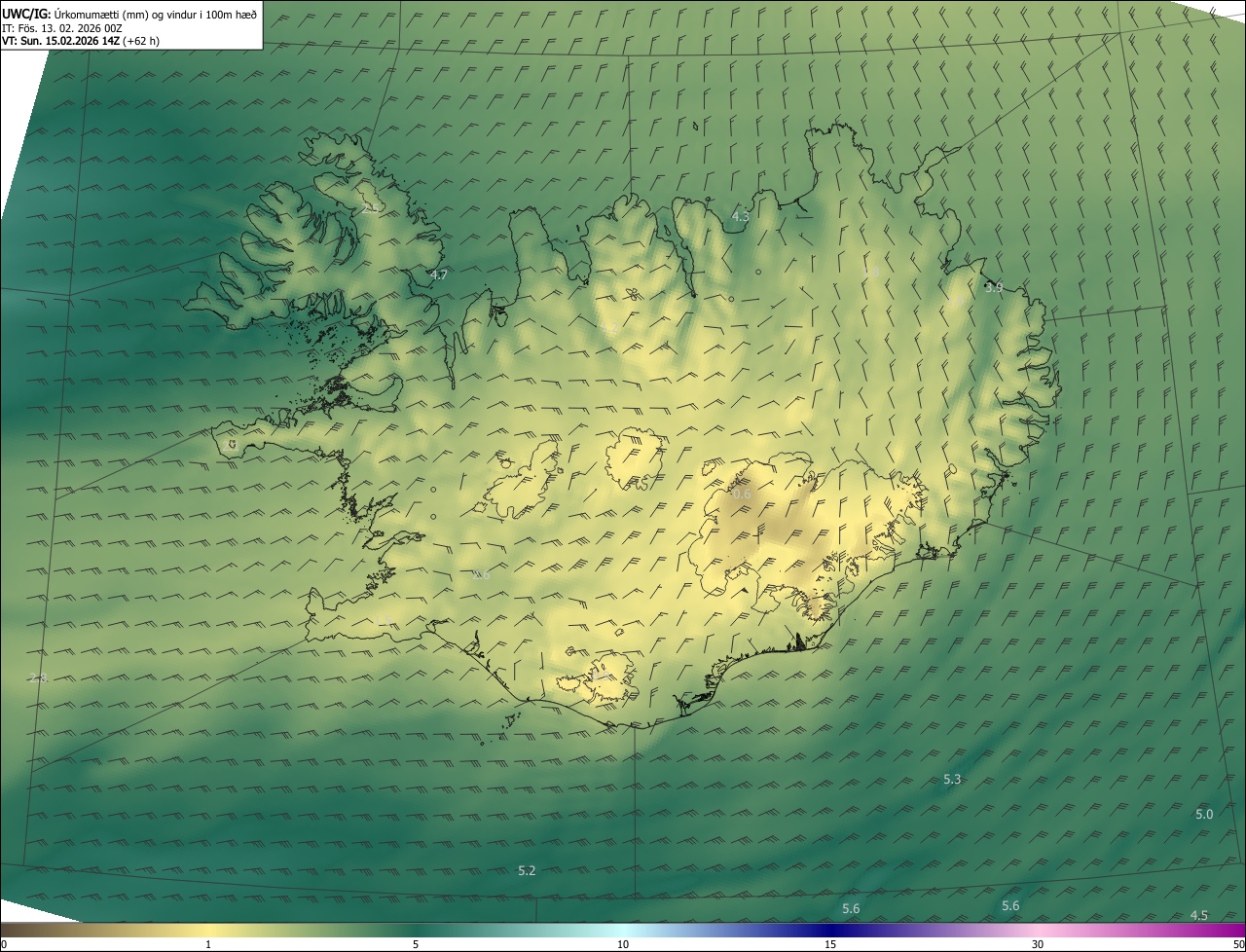The image size is (1246, 952).
Task: Click the 5.2 value over the ocean
Action: 527,870
